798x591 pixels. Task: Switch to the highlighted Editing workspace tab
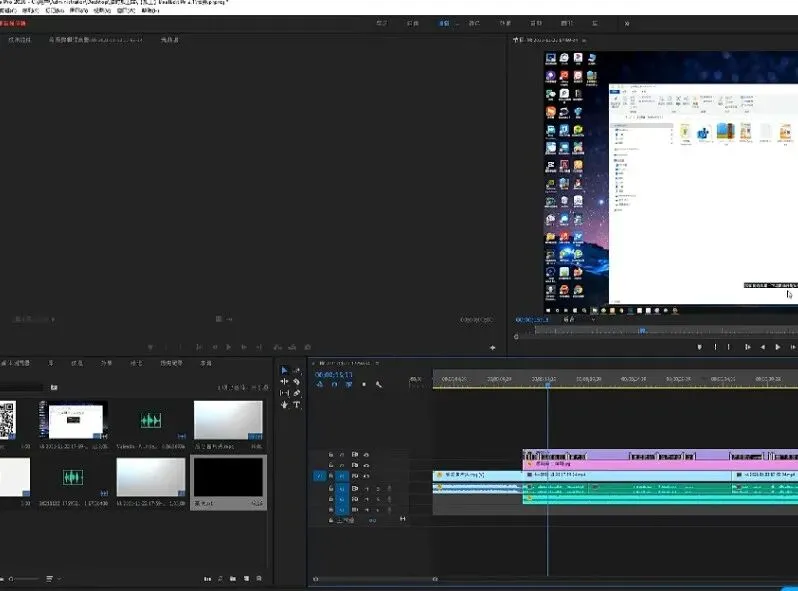442,22
